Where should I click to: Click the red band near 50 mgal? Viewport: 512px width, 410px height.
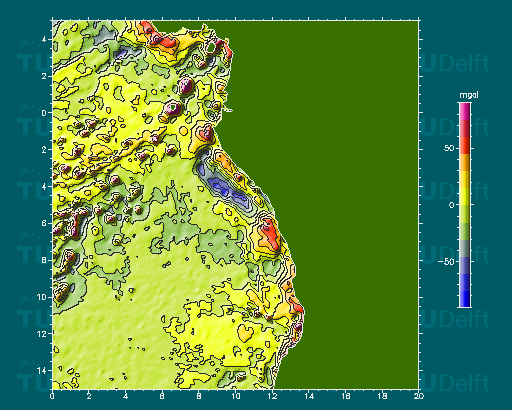pyautogui.click(x=465, y=145)
